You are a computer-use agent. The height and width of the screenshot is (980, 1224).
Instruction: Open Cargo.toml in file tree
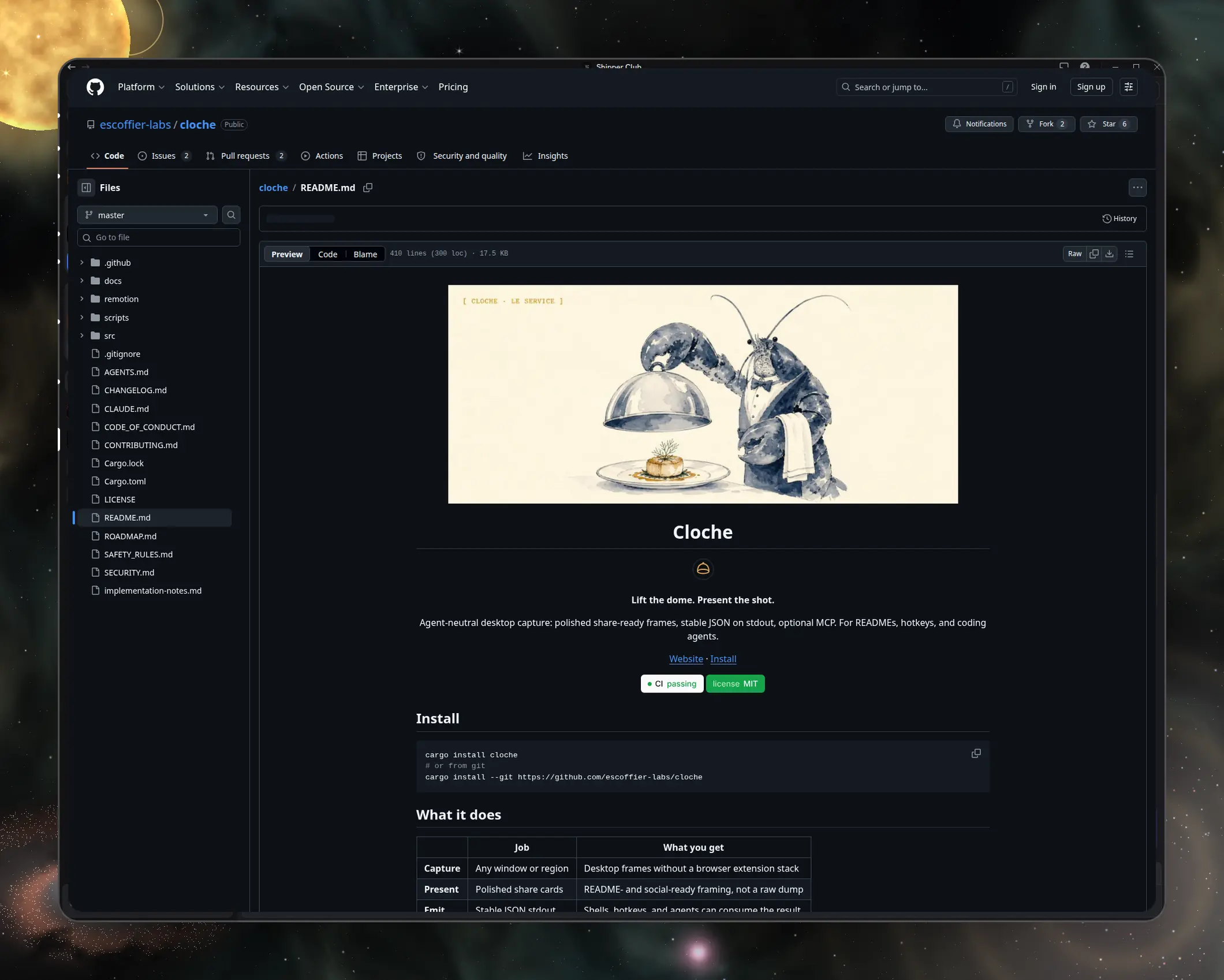pyautogui.click(x=125, y=482)
